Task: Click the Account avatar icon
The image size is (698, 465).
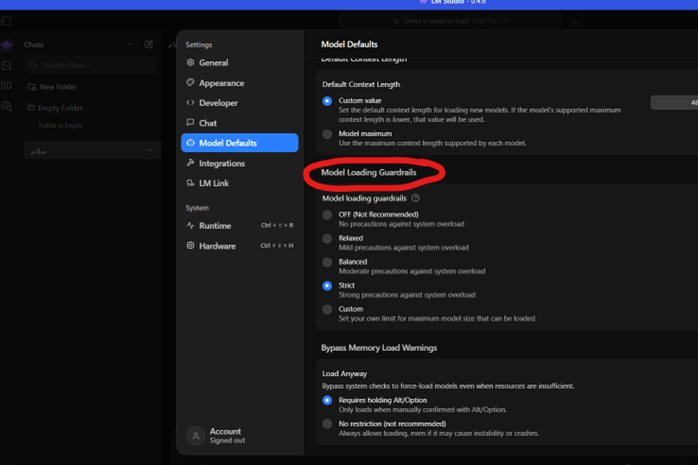Action: (x=195, y=436)
